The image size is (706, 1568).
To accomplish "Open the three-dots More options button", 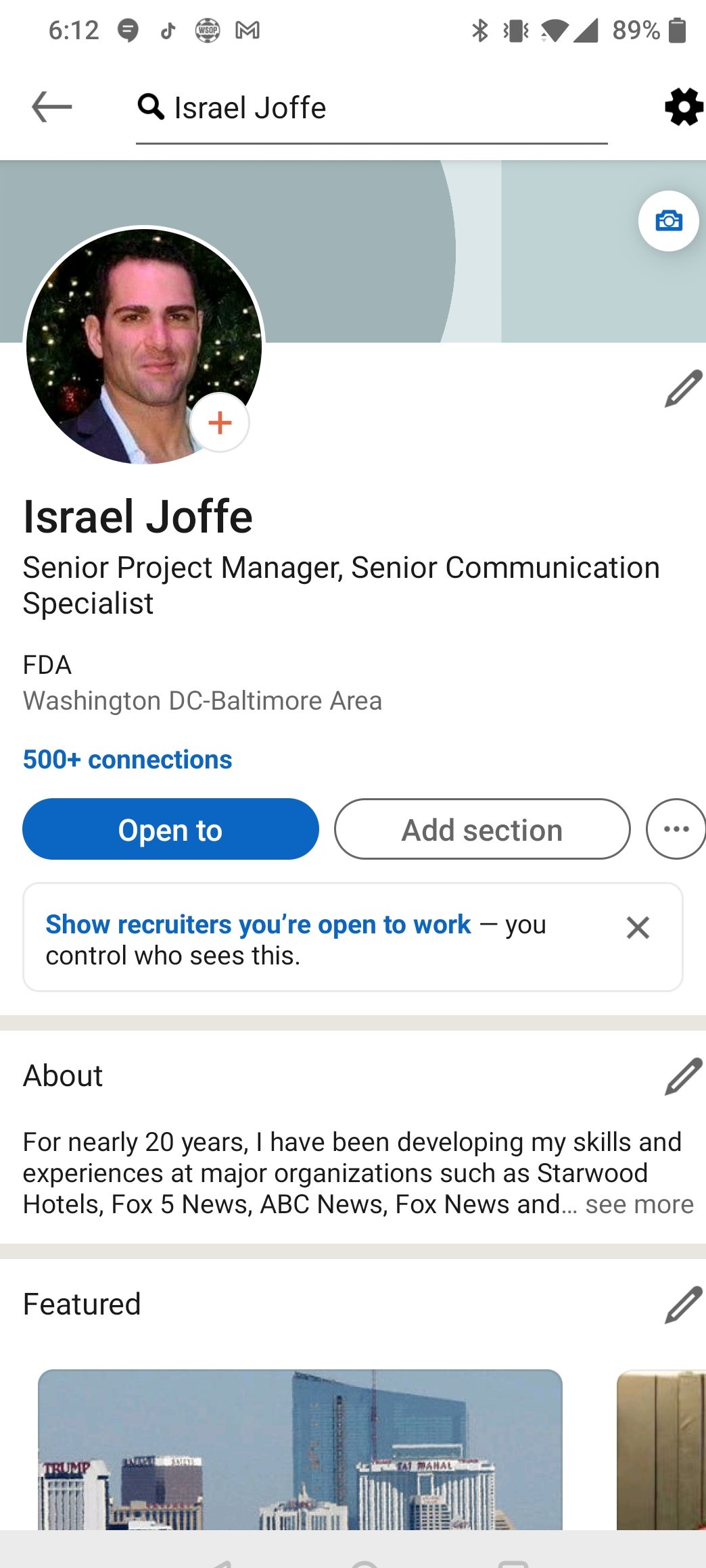I will pyautogui.click(x=676, y=829).
